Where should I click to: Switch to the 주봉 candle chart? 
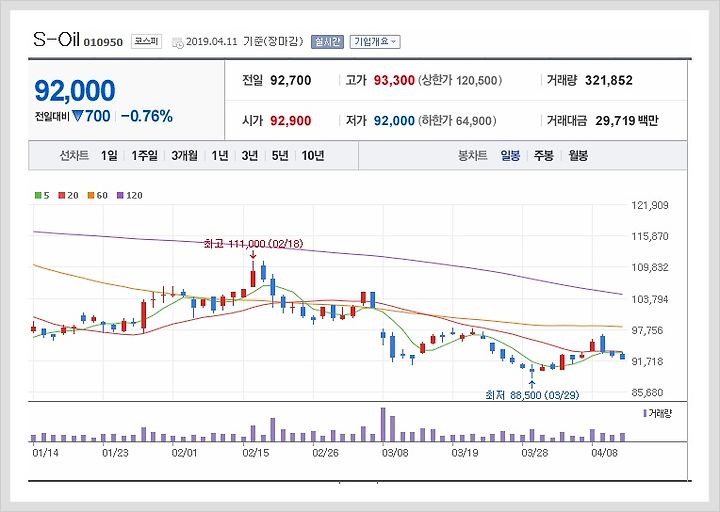(x=544, y=156)
